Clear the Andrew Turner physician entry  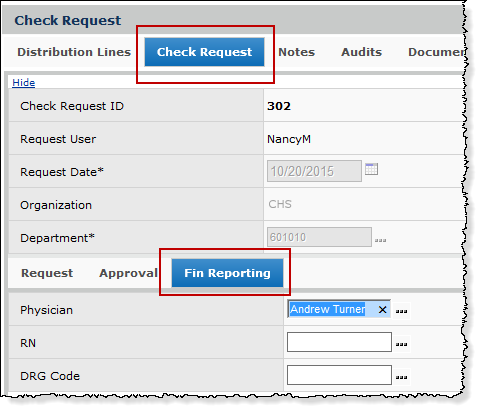tap(382, 310)
